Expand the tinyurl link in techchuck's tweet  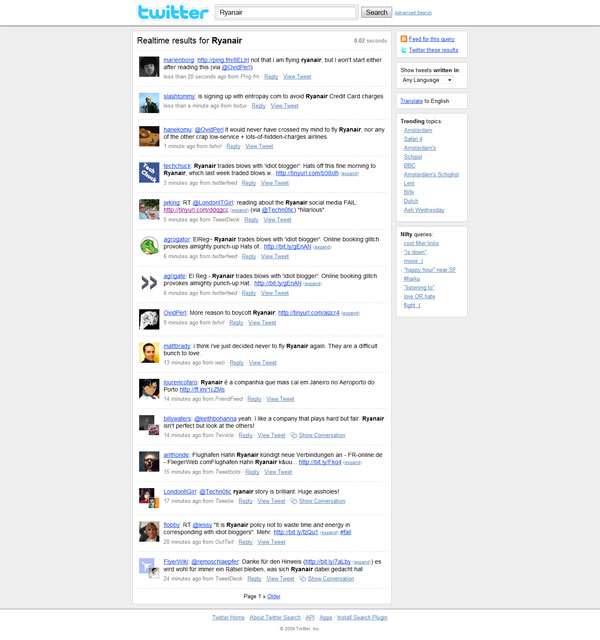(350, 174)
